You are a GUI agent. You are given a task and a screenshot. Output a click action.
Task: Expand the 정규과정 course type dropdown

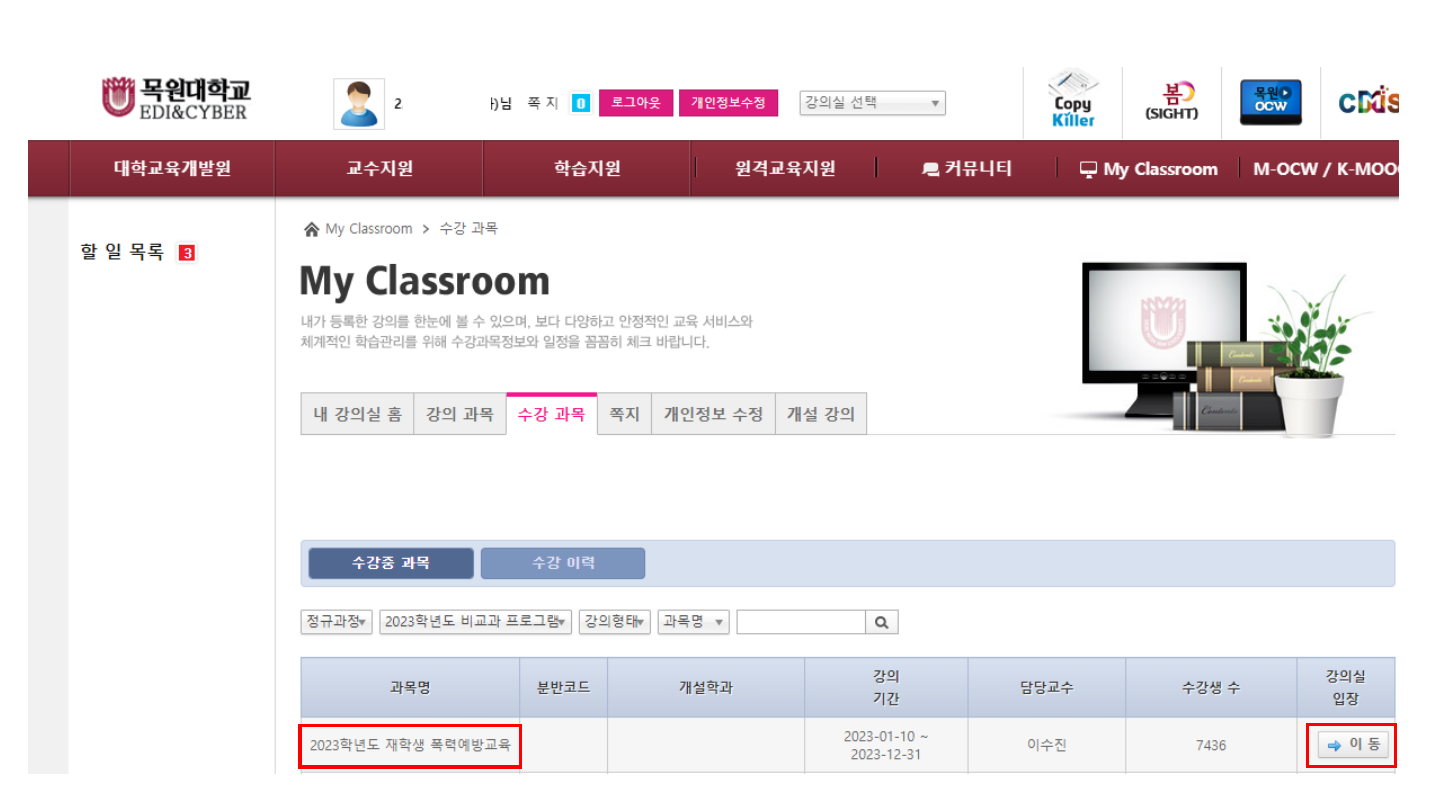point(336,622)
